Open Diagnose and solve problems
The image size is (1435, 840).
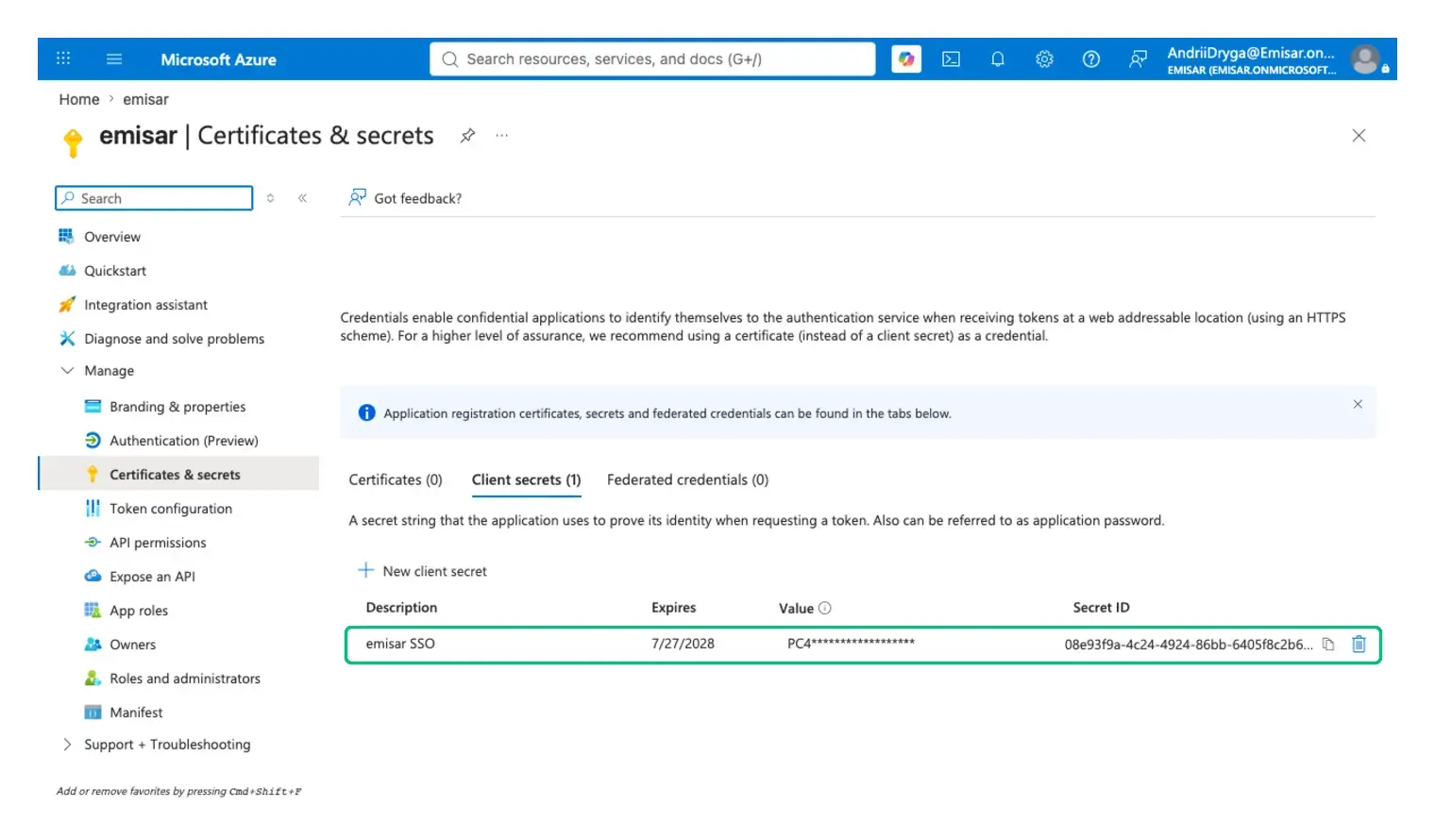tap(174, 339)
